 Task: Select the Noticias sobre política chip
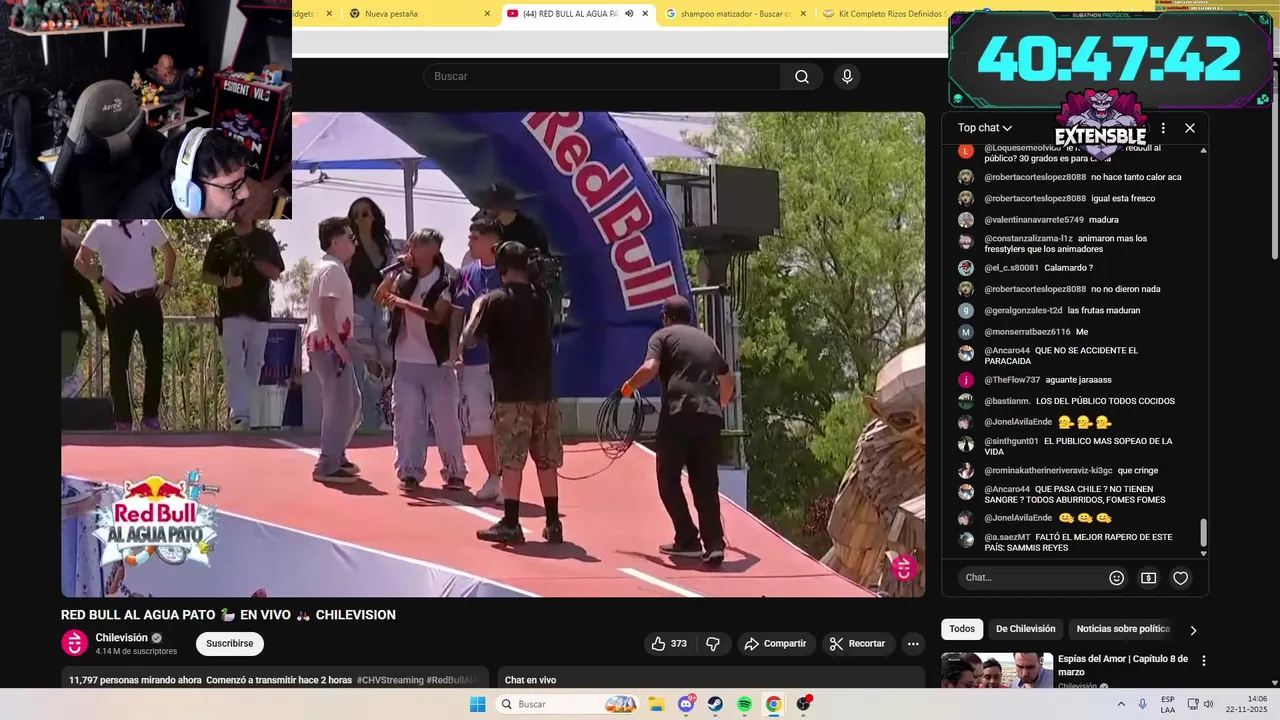coord(1123,629)
